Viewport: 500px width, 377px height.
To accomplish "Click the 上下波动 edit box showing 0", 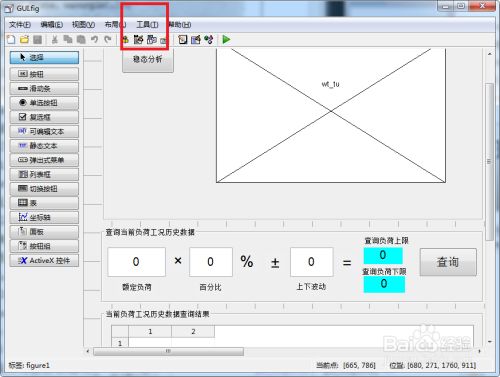I will [311, 262].
